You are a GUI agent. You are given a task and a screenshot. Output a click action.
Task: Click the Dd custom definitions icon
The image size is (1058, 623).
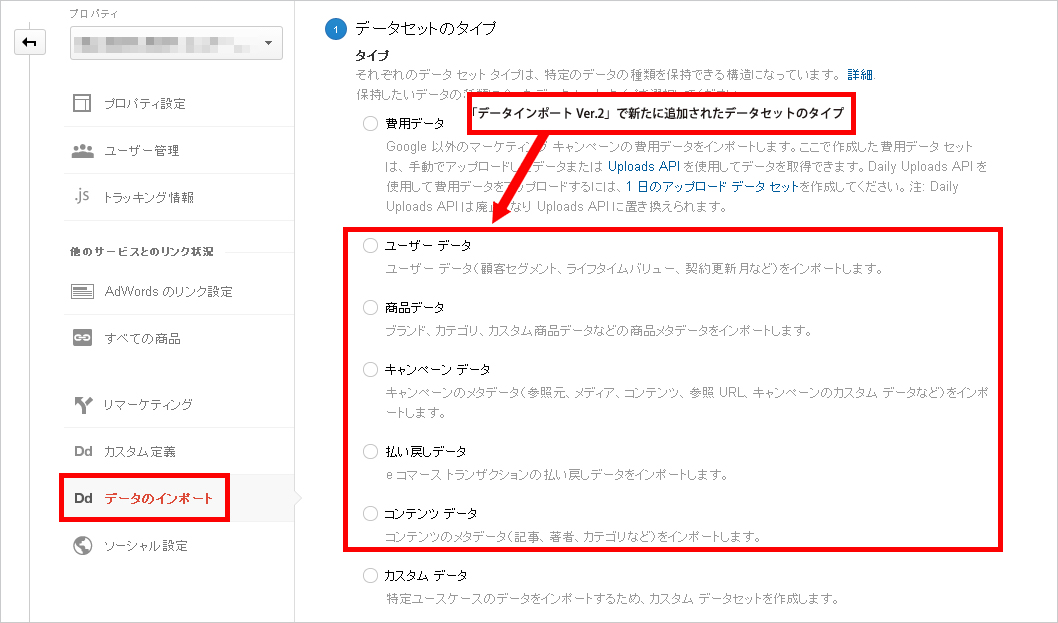(x=83, y=451)
